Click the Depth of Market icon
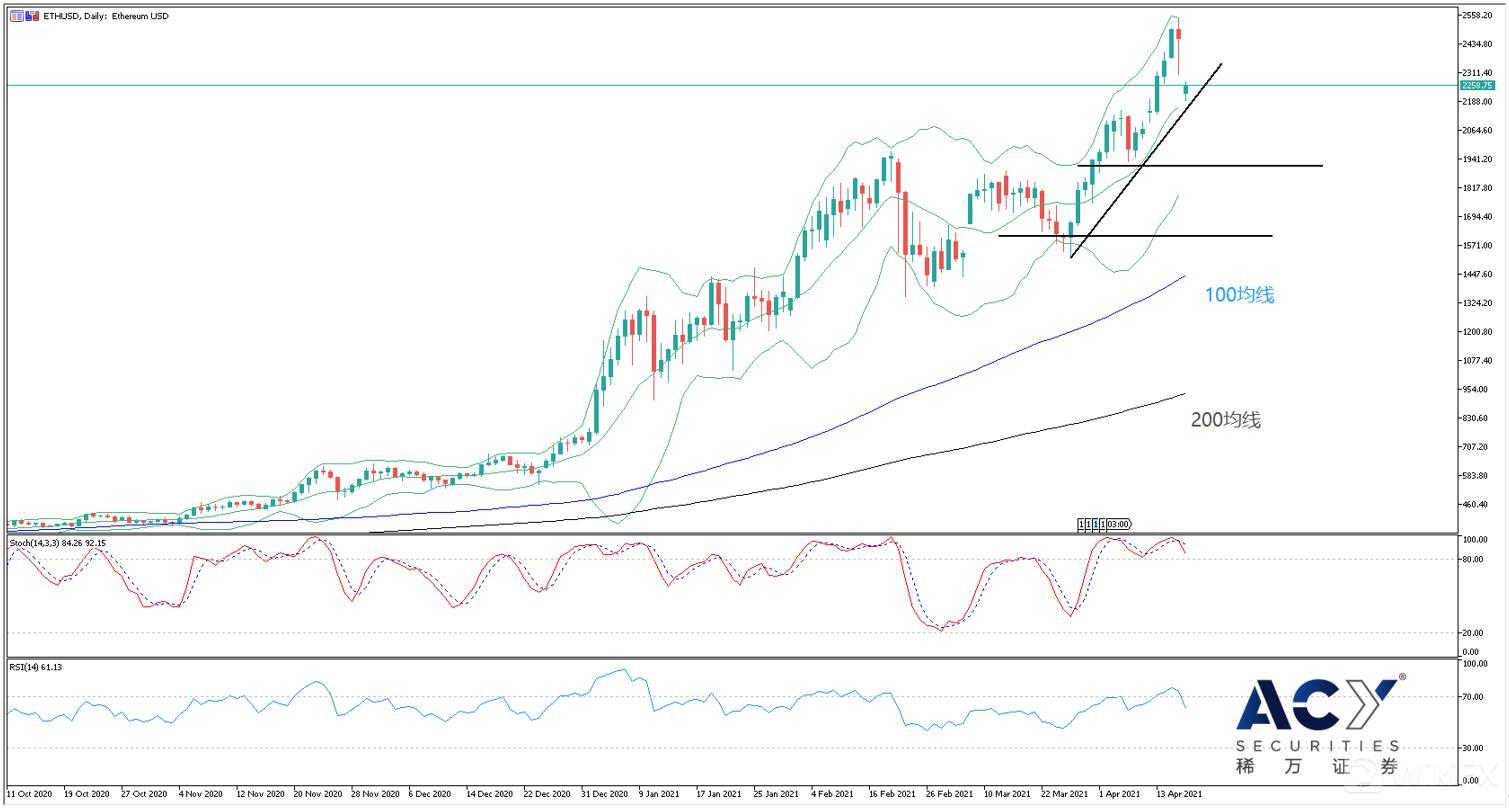 click(30, 16)
